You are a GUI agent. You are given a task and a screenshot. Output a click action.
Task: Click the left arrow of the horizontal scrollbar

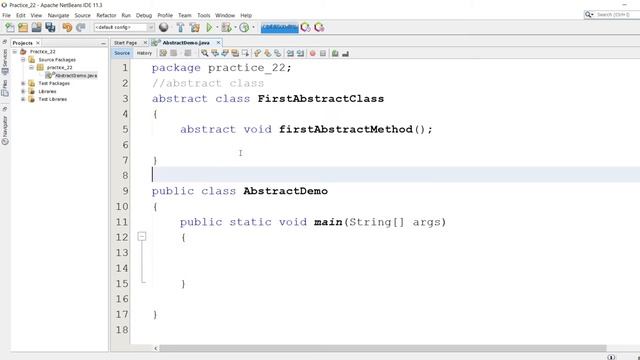pyautogui.click(x=156, y=348)
